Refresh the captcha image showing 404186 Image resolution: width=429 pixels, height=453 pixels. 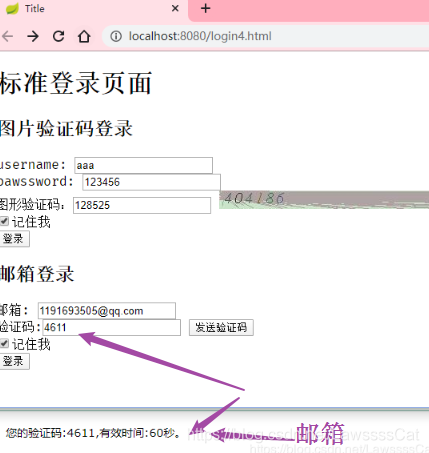point(324,200)
